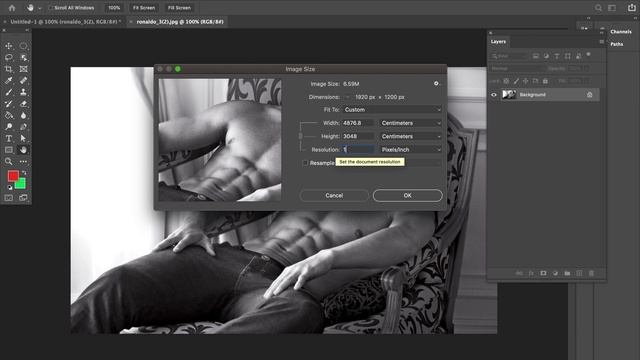Select the ronaldo_3(2).jpg document tab
Image resolution: width=640 pixels, height=360 pixels.
(x=180, y=22)
